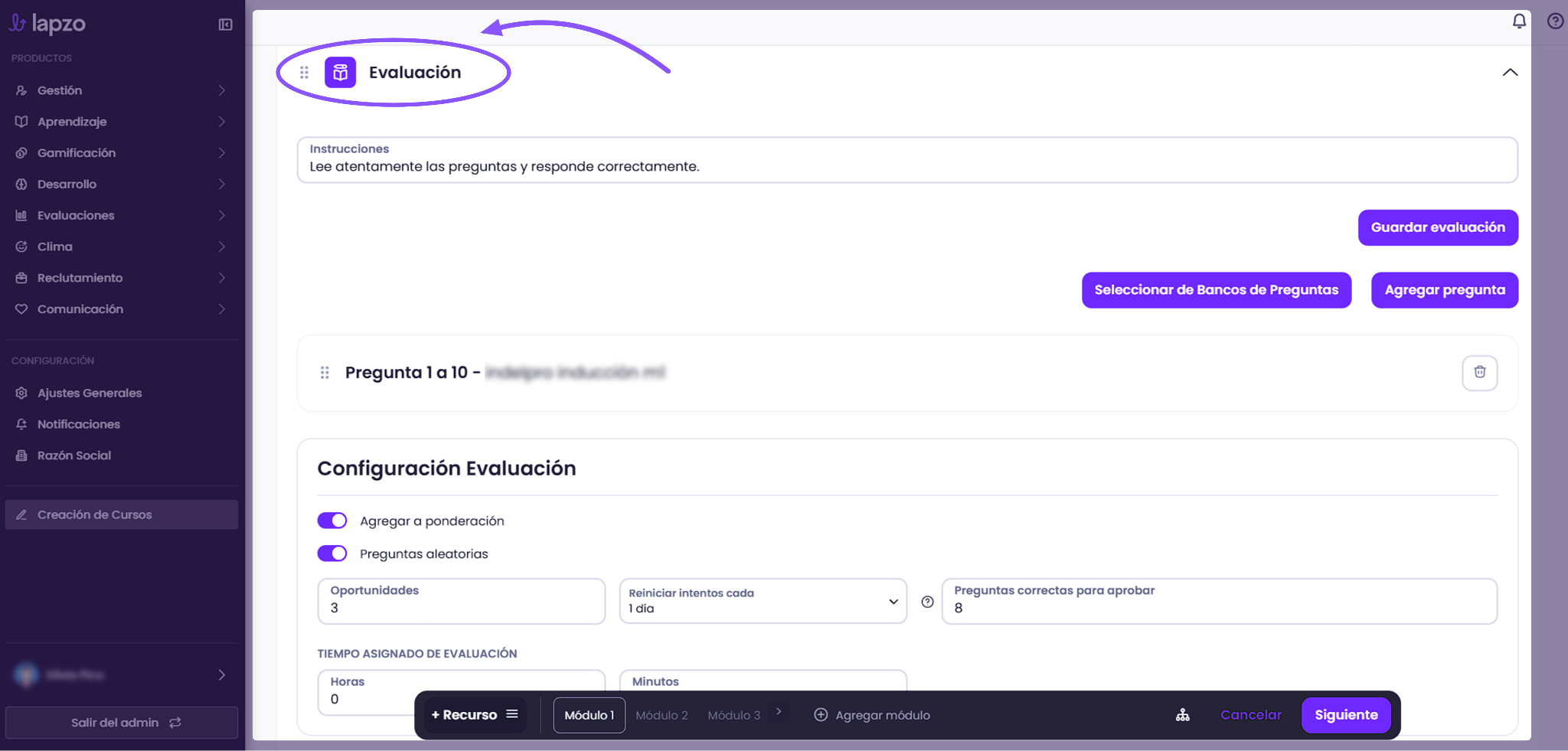1568x751 pixels.
Task: Grab the drag handle beside Evaluación
Action: [304, 72]
